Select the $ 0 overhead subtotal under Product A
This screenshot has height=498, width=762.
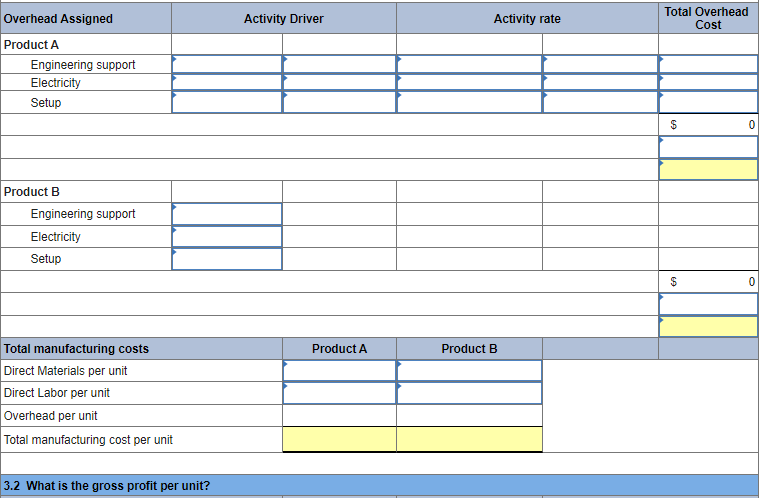tap(709, 125)
